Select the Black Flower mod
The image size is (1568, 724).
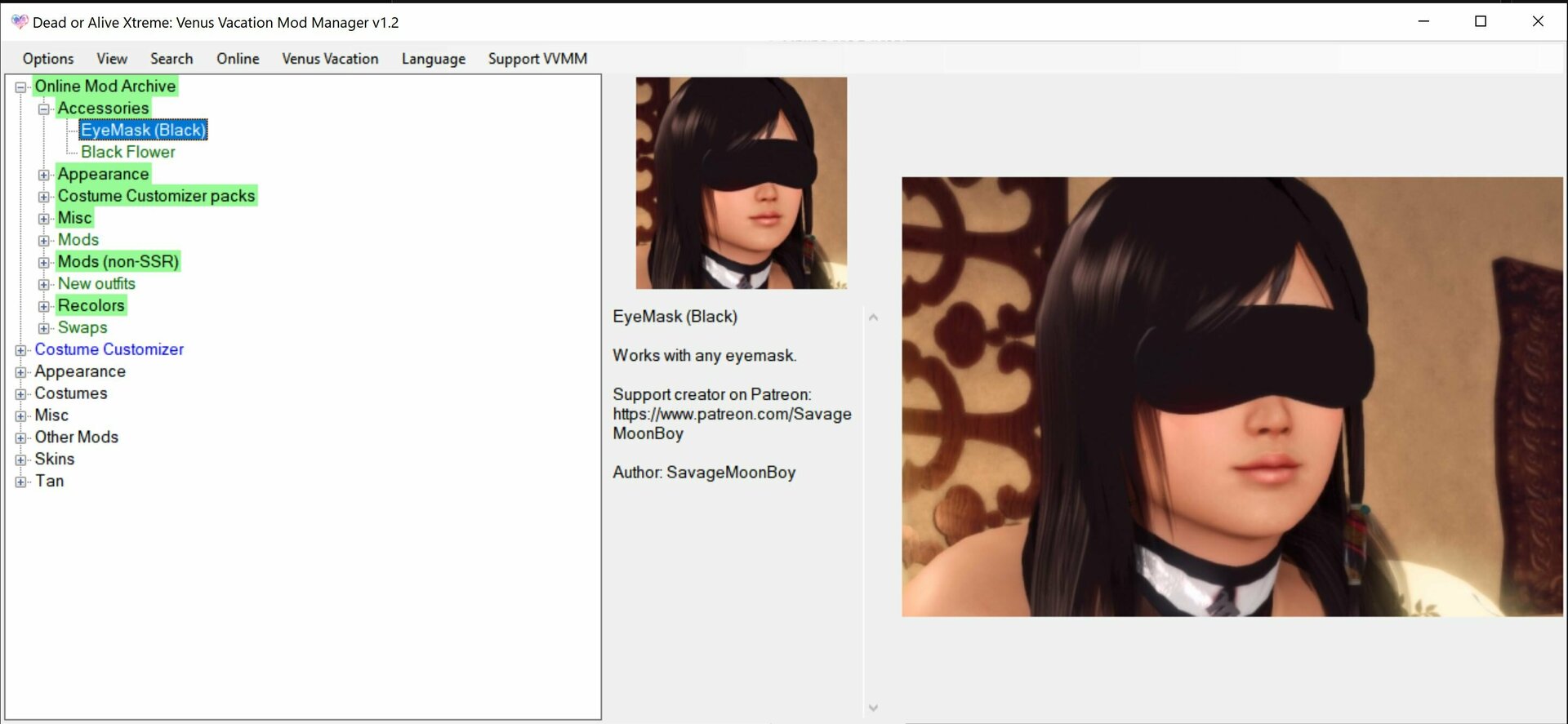(x=128, y=152)
